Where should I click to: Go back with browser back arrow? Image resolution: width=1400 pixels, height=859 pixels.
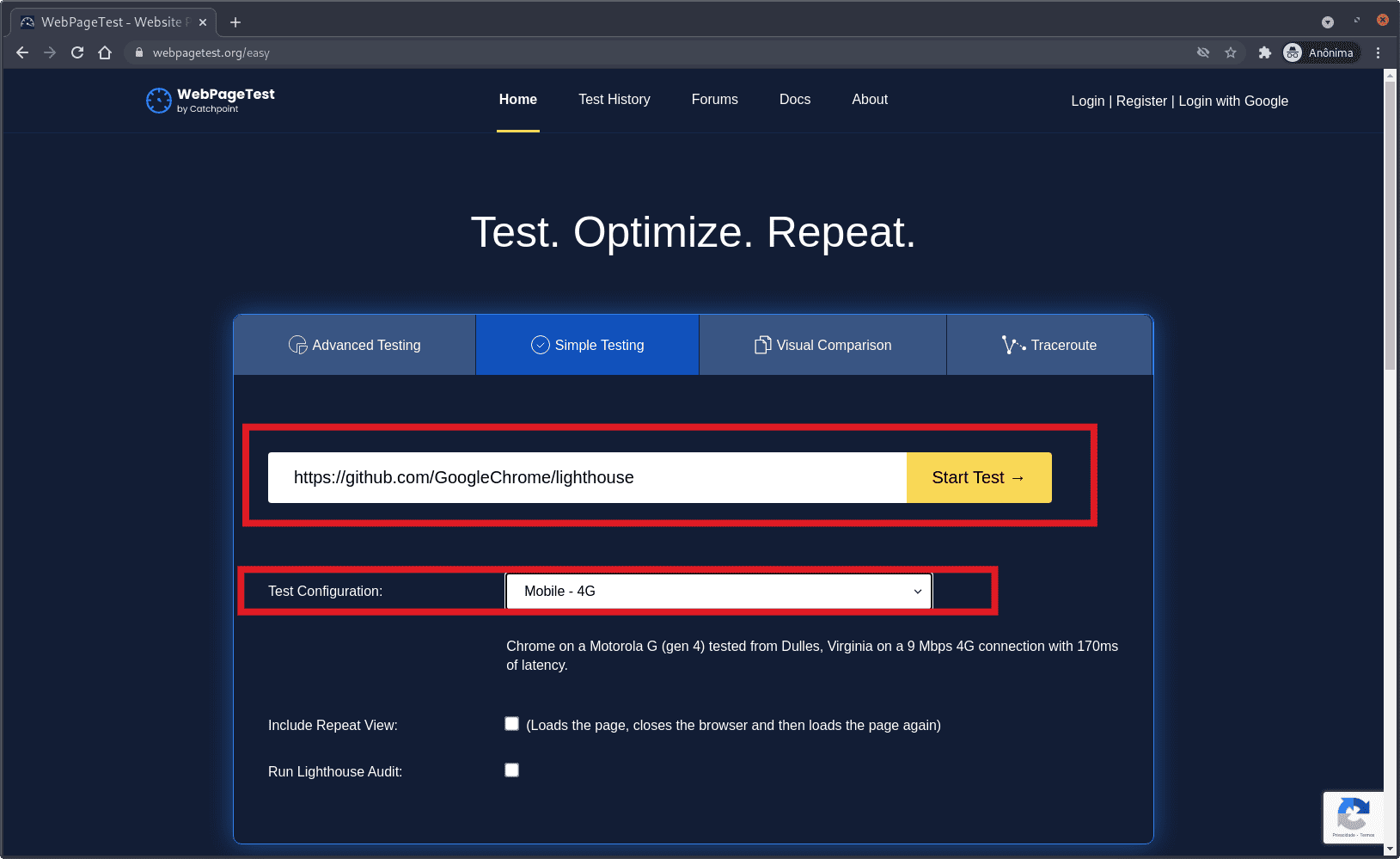pos(22,52)
